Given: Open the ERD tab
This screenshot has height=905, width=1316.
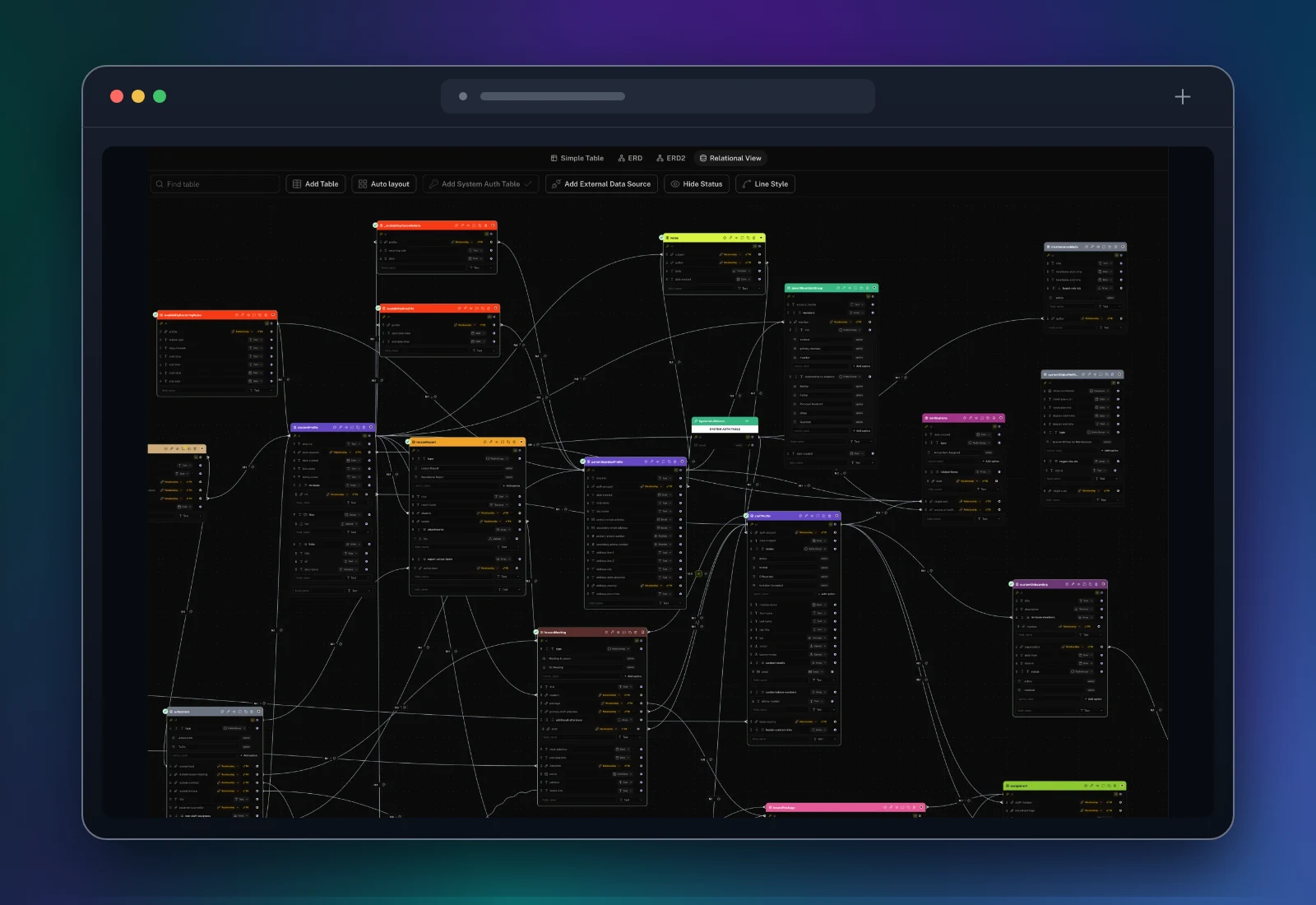Looking at the screenshot, I should (630, 158).
